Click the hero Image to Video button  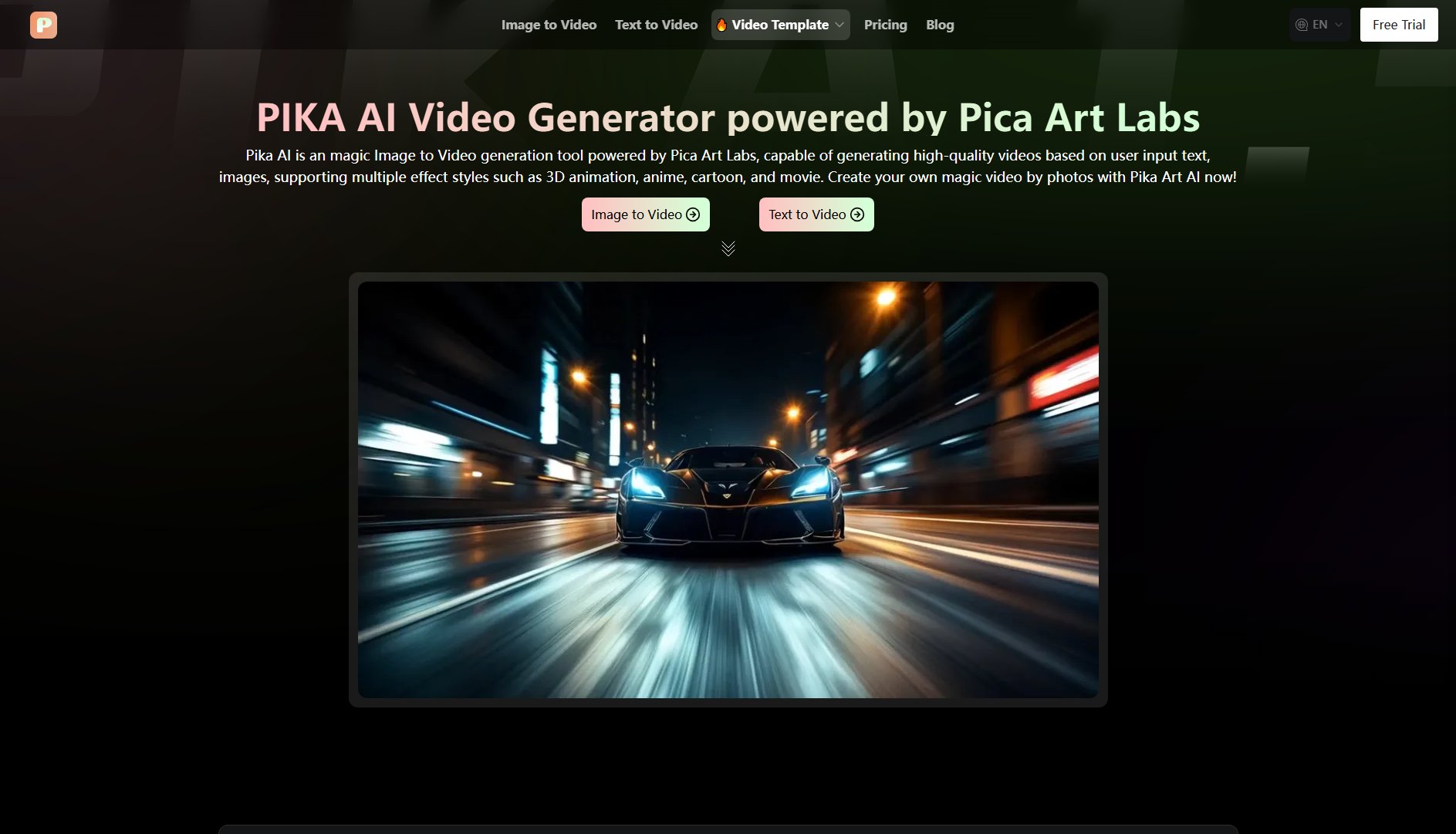pos(645,214)
